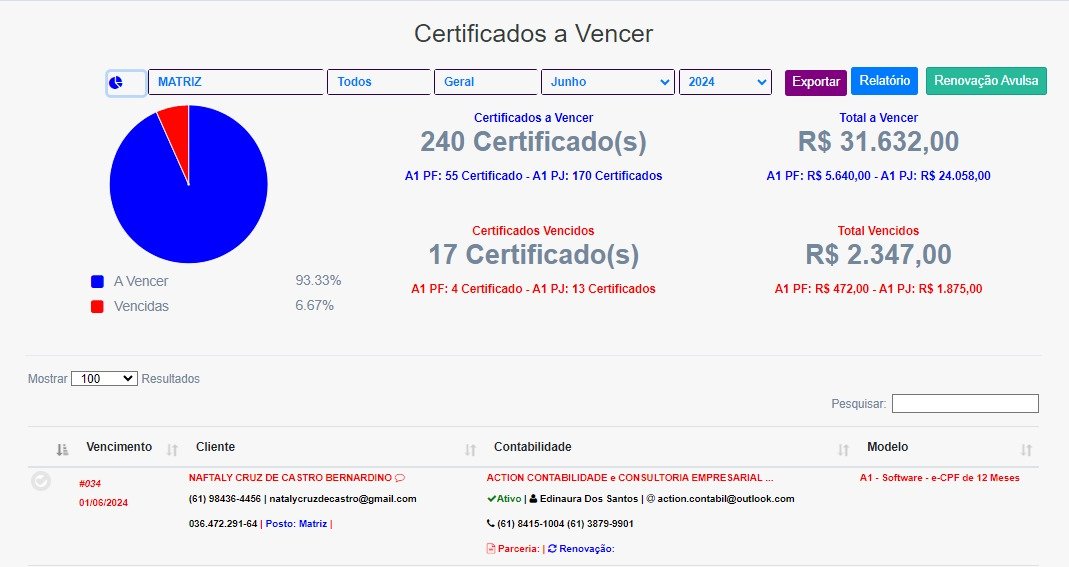Viewport: 1069px width, 567px height.
Task: Sort table by Vencimento column arrows
Action: click(171, 449)
